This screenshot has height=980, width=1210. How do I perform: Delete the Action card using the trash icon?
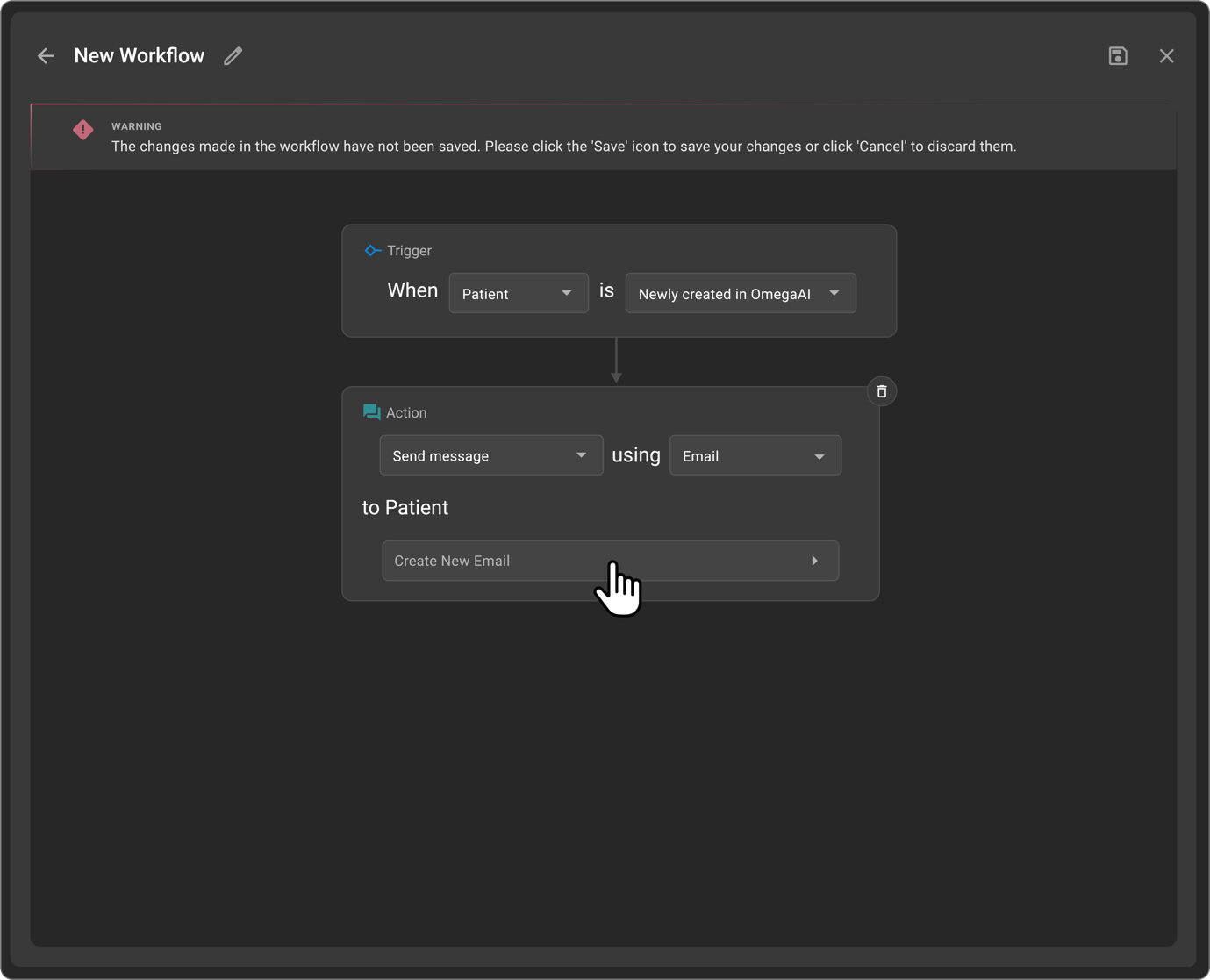tap(881, 391)
